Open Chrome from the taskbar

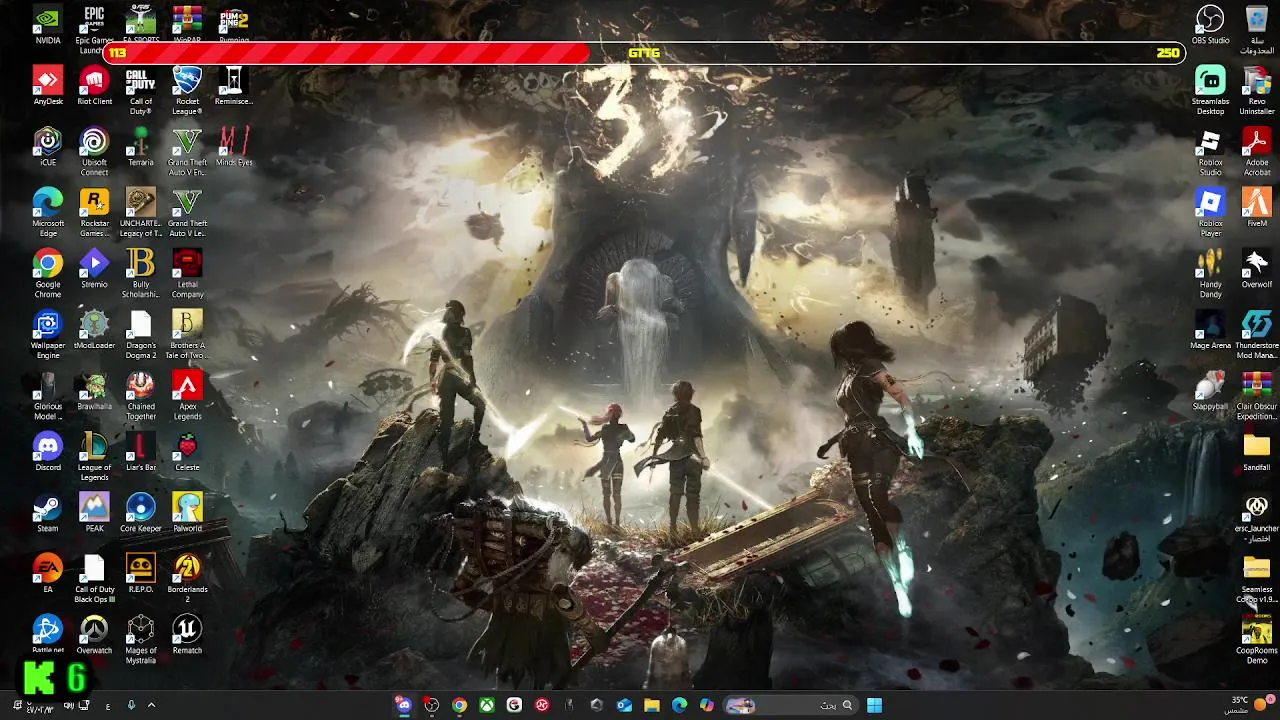(x=459, y=705)
